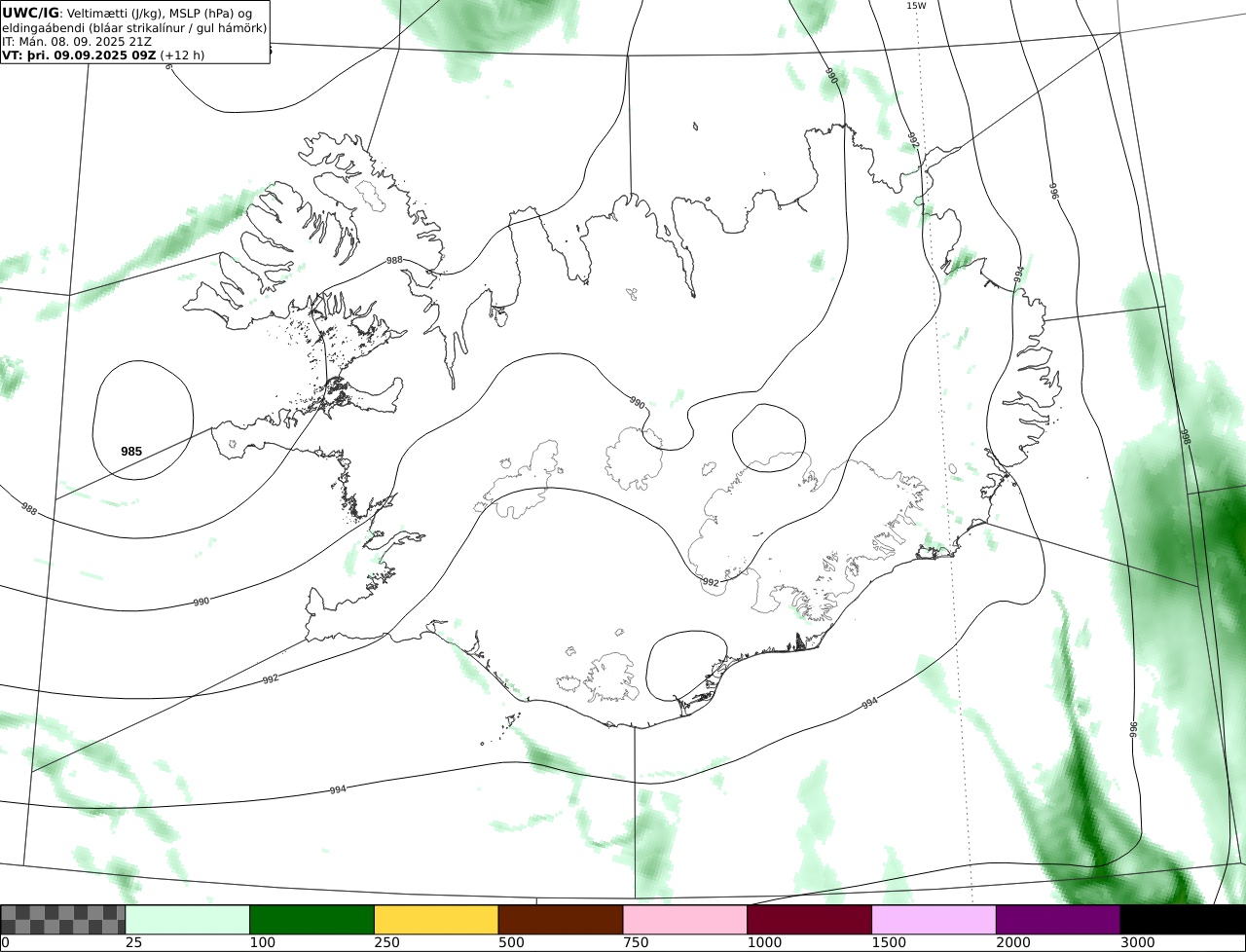
Task: Click the legend tick label "1000"
Action: pos(764,943)
